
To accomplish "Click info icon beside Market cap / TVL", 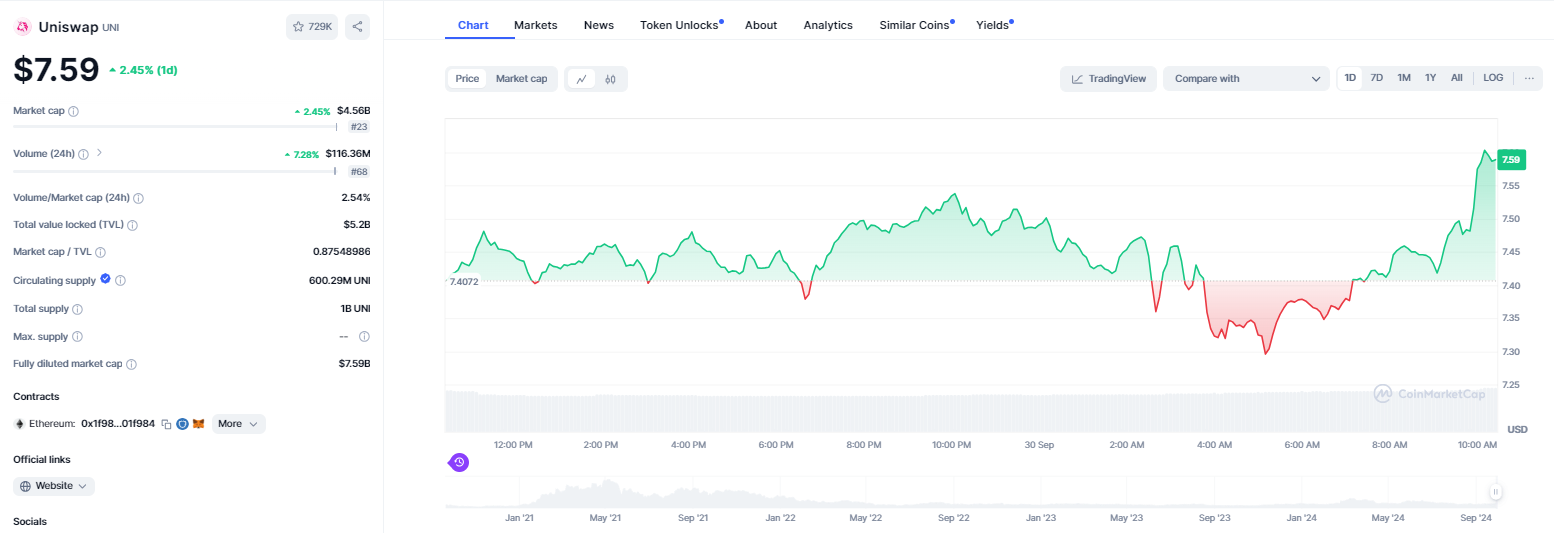I will (101, 252).
